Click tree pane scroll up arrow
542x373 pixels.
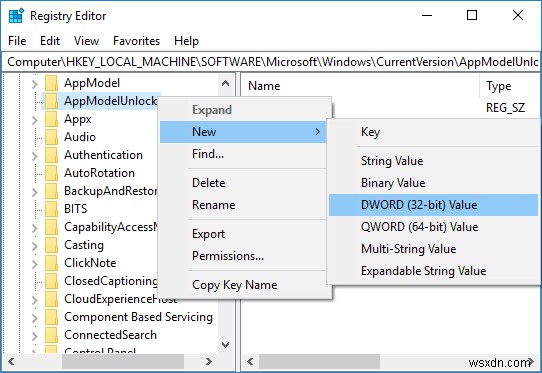point(225,83)
